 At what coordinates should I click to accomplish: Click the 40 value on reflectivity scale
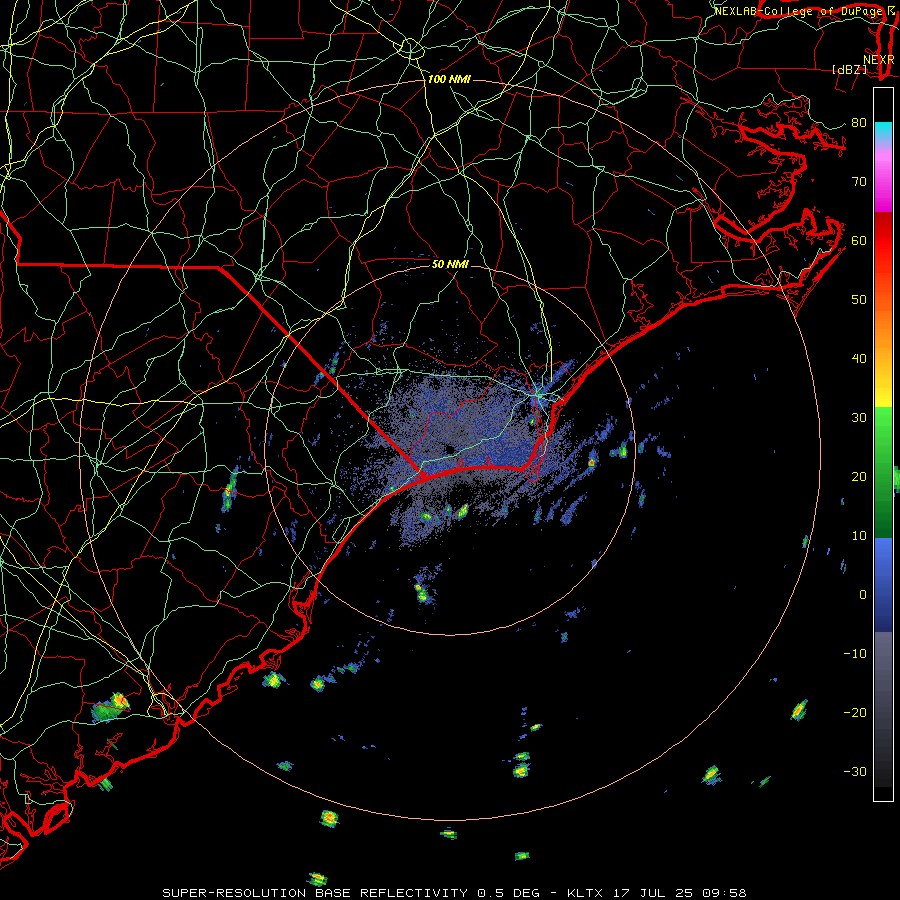click(859, 359)
